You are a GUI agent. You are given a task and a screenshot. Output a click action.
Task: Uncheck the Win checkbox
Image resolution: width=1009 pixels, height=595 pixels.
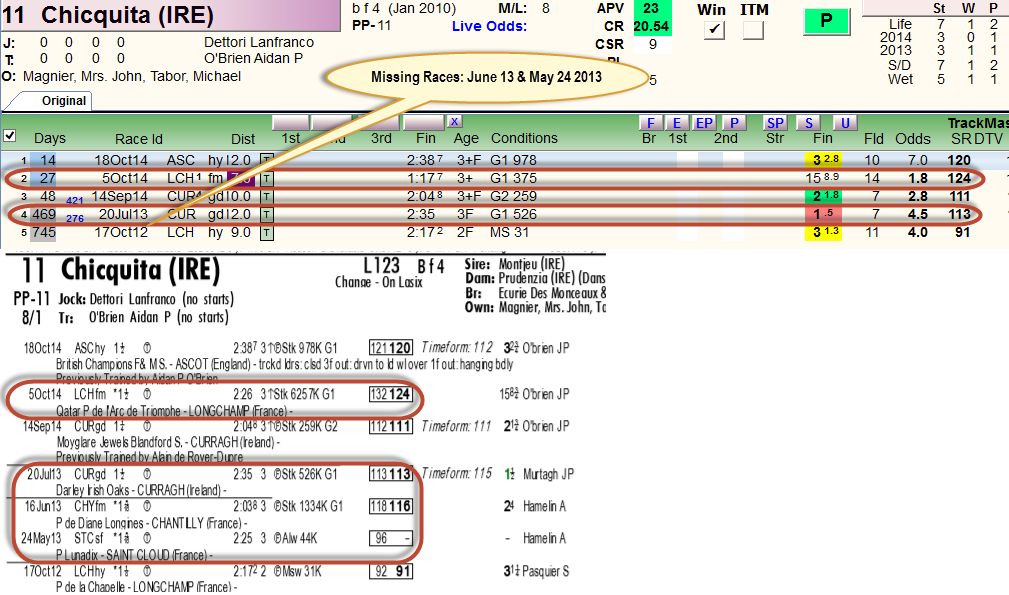tap(714, 30)
